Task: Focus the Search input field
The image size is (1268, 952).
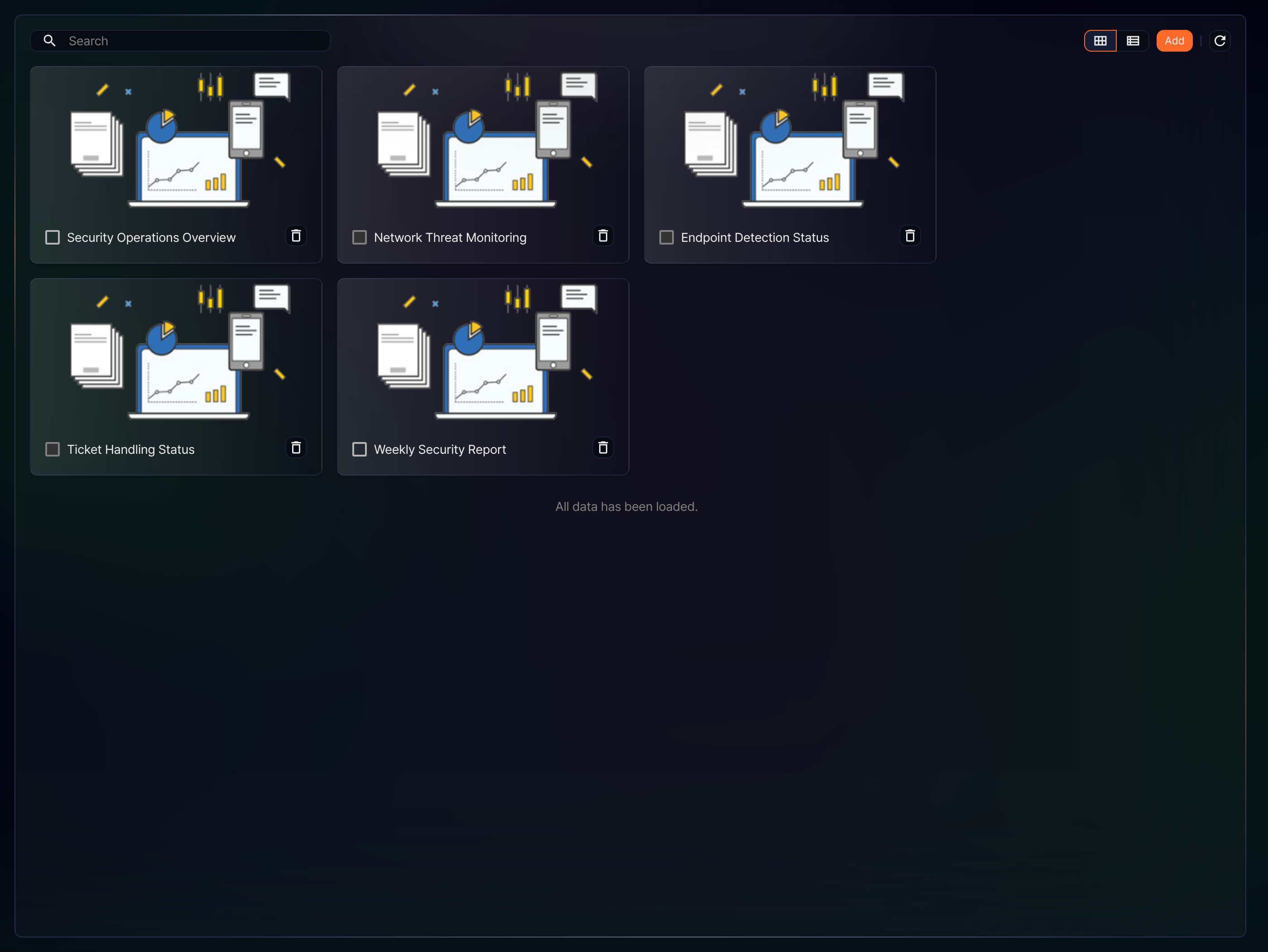Action: click(180, 41)
